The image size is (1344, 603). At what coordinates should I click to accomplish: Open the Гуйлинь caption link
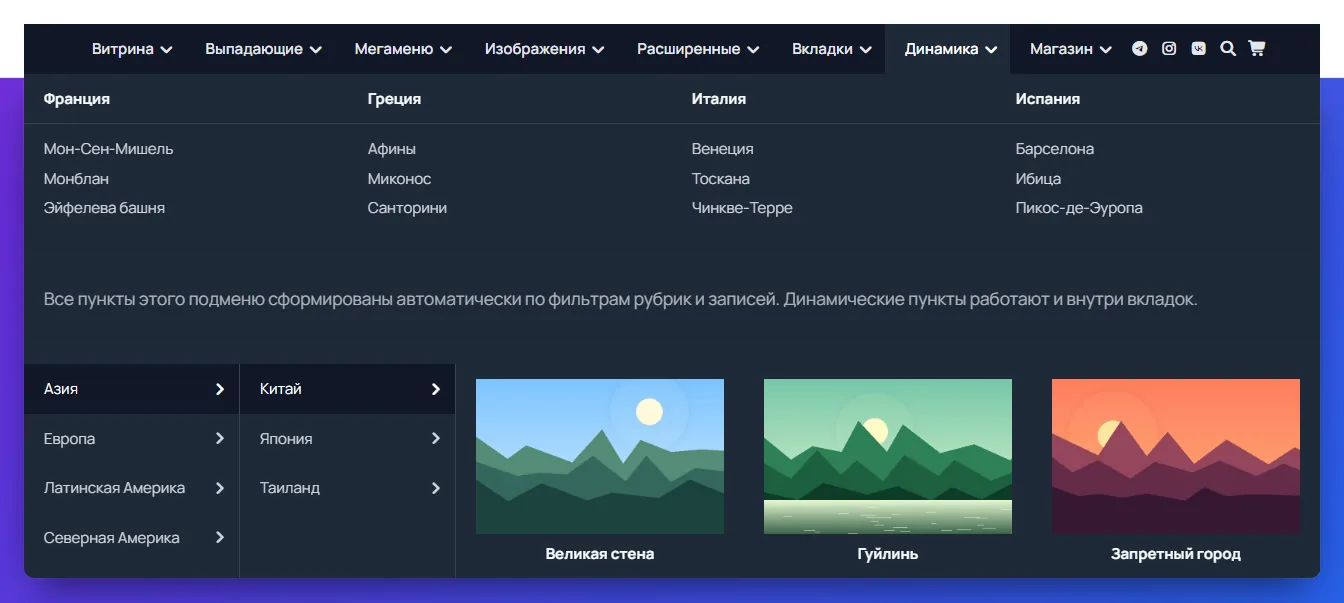click(x=888, y=553)
